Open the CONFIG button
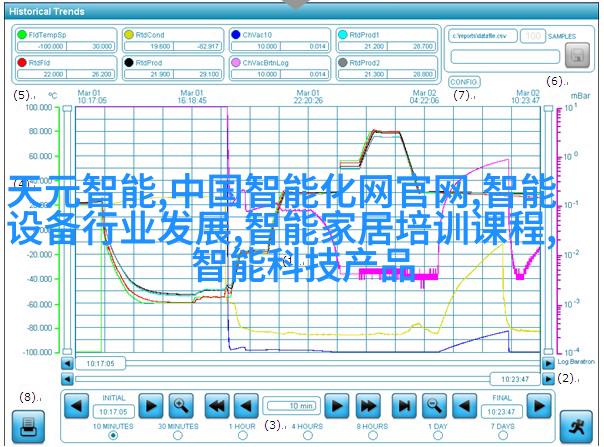 coord(464,82)
